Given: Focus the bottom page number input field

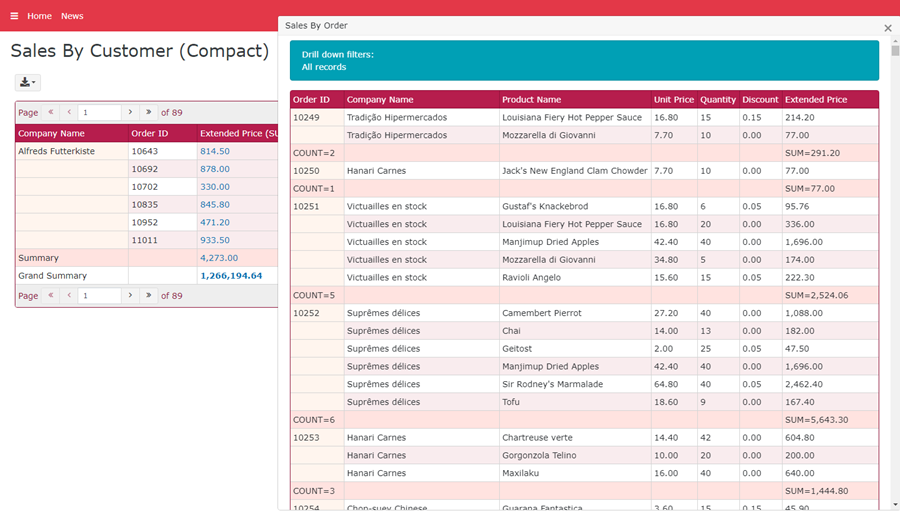Looking at the screenshot, I should point(99,296).
